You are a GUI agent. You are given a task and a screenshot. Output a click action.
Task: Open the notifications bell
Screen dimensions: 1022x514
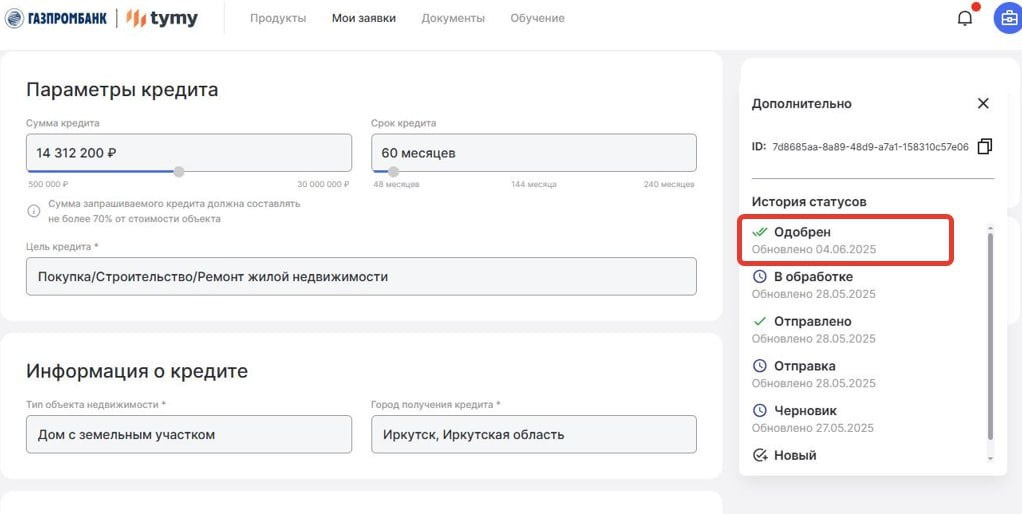[x=964, y=18]
